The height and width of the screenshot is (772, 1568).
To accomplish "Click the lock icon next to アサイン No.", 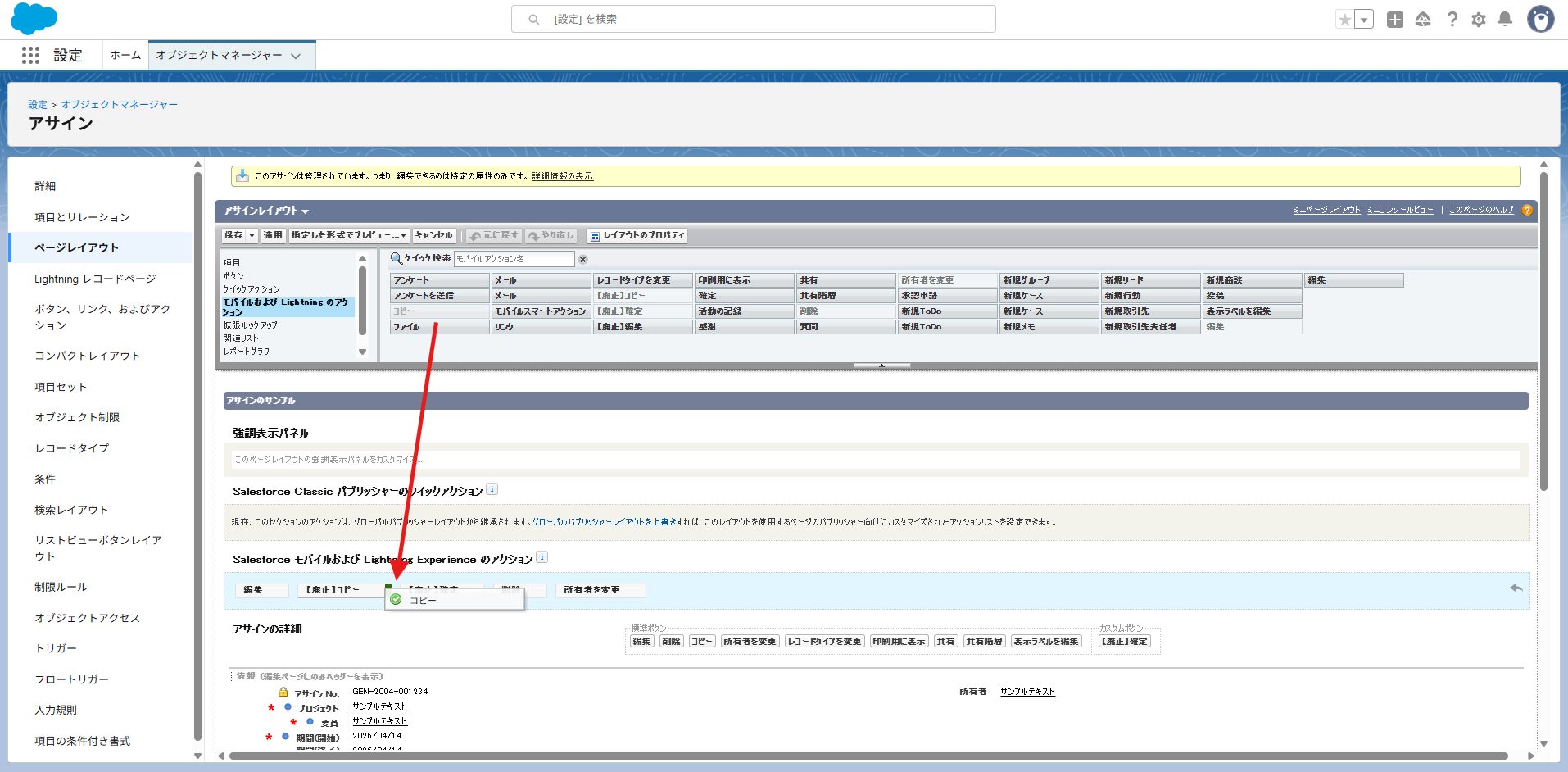I will point(283,692).
